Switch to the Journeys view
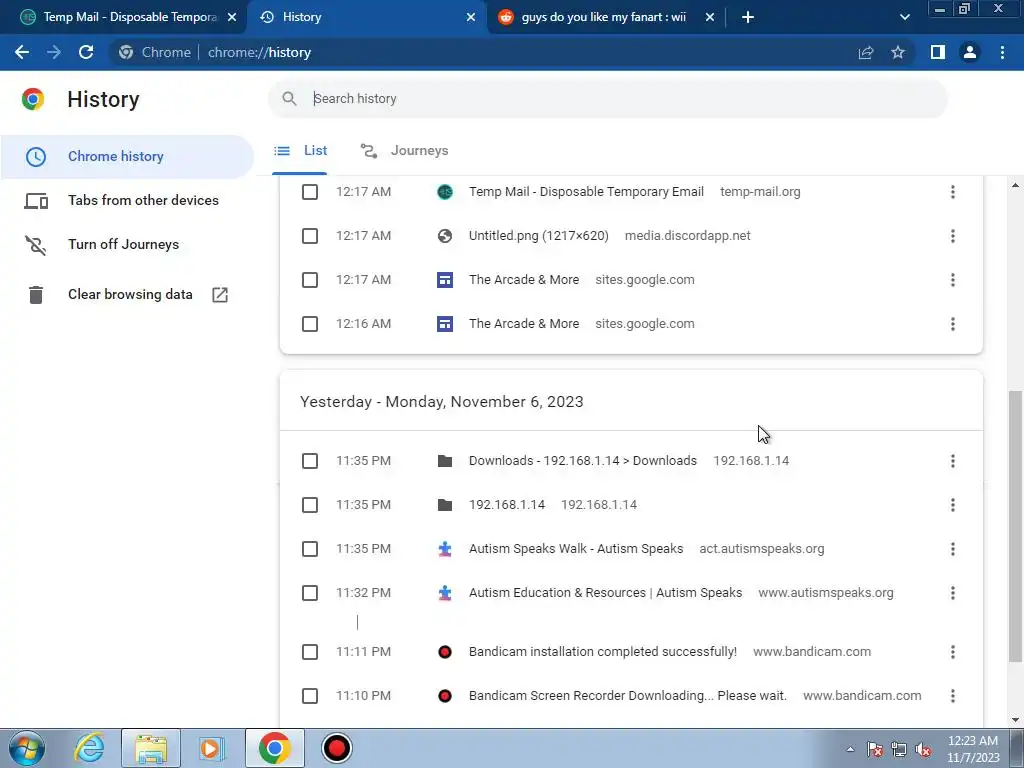The image size is (1024, 768). coord(405,151)
